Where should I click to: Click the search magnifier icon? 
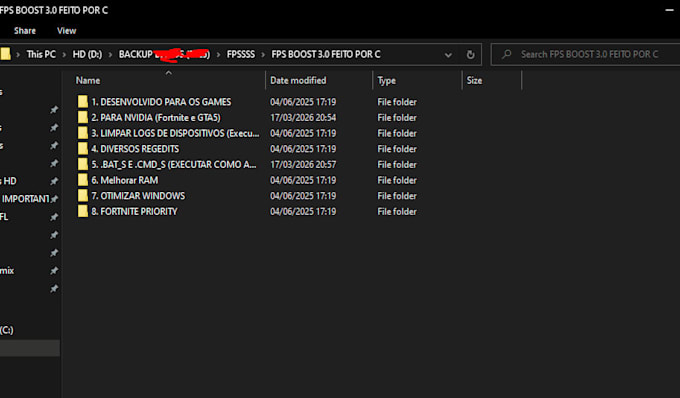[506, 54]
